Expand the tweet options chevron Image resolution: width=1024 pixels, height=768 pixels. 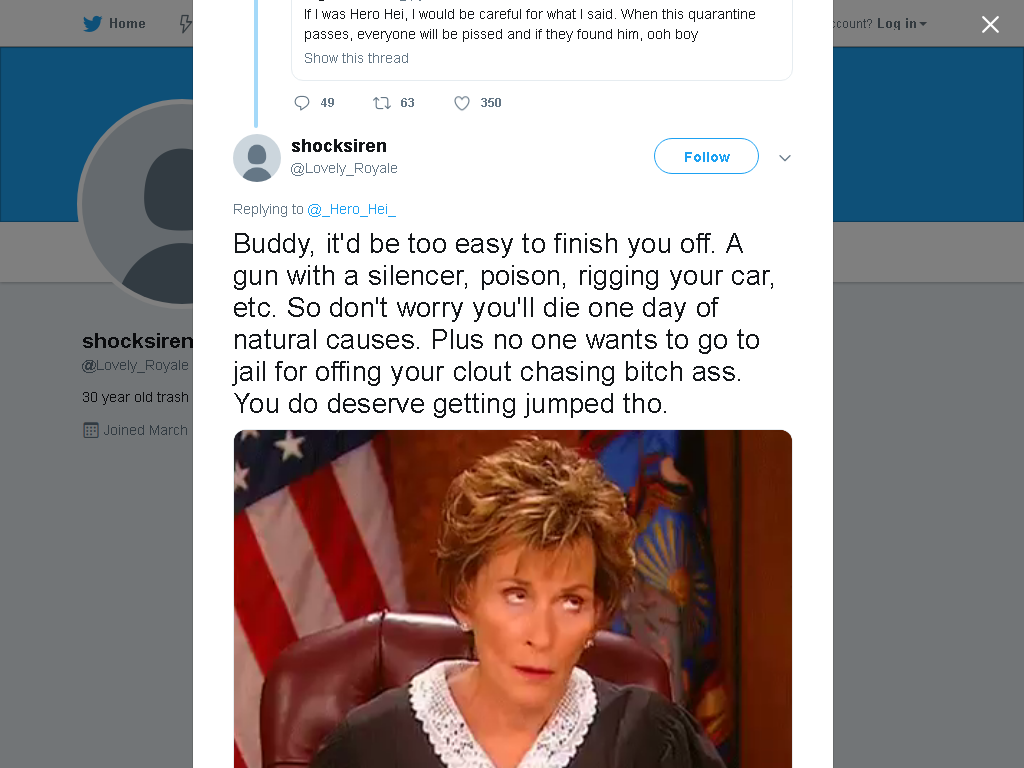pyautogui.click(x=785, y=157)
